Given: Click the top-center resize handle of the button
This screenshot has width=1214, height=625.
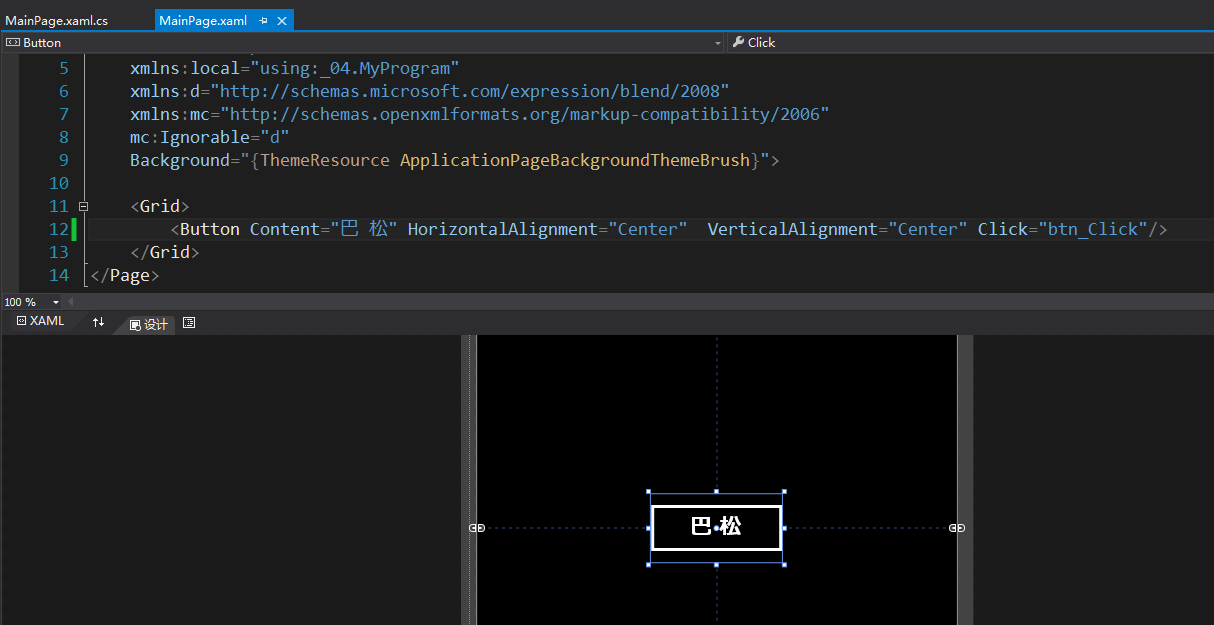Looking at the screenshot, I should 716,491.
